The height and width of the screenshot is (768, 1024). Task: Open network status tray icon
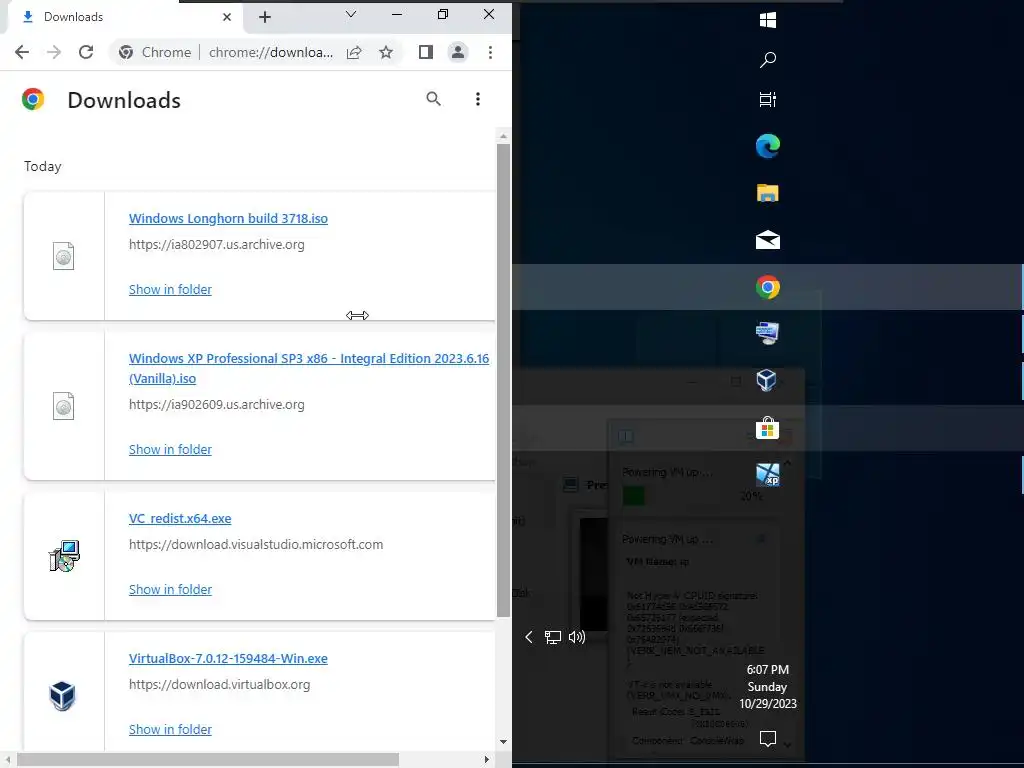point(553,637)
